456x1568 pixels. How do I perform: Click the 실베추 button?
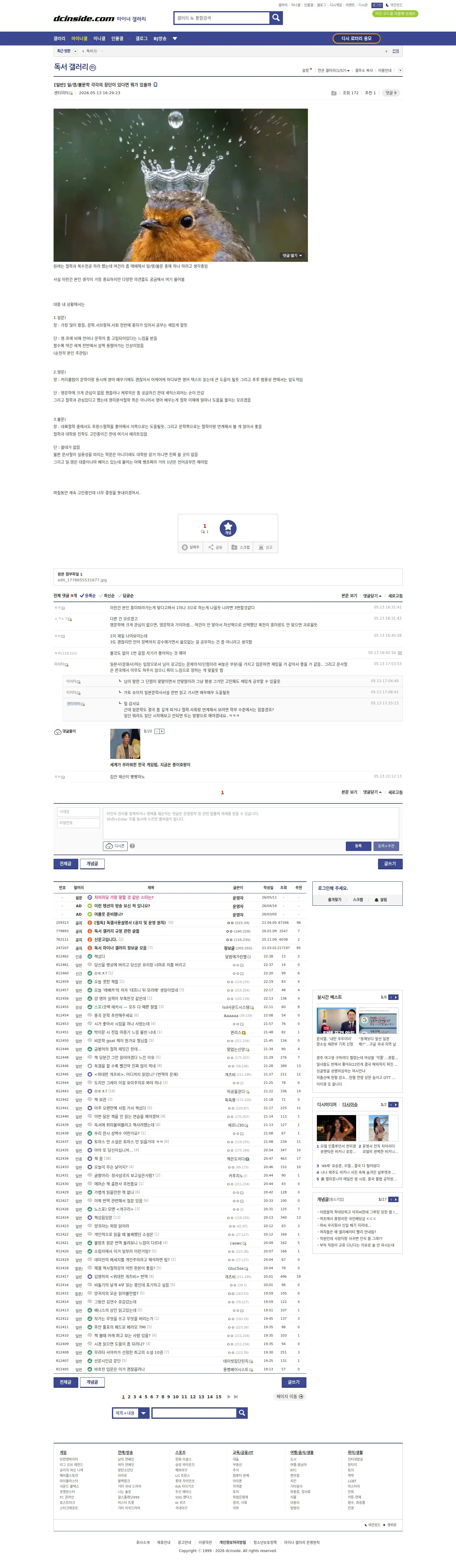point(191,547)
